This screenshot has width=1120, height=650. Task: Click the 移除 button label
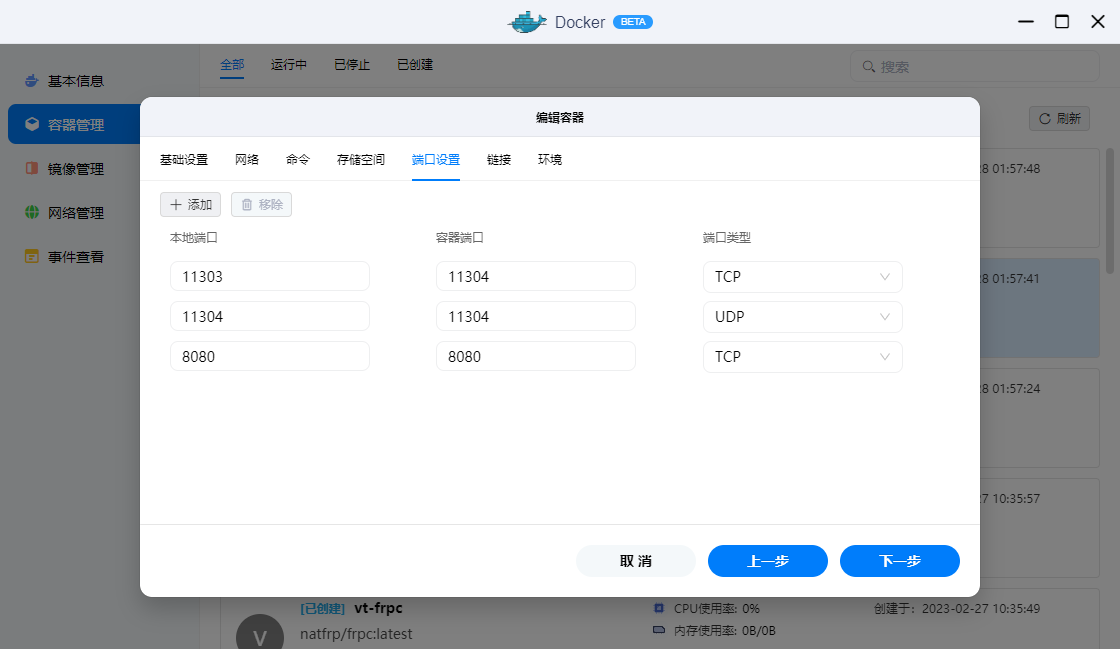[x=271, y=205]
